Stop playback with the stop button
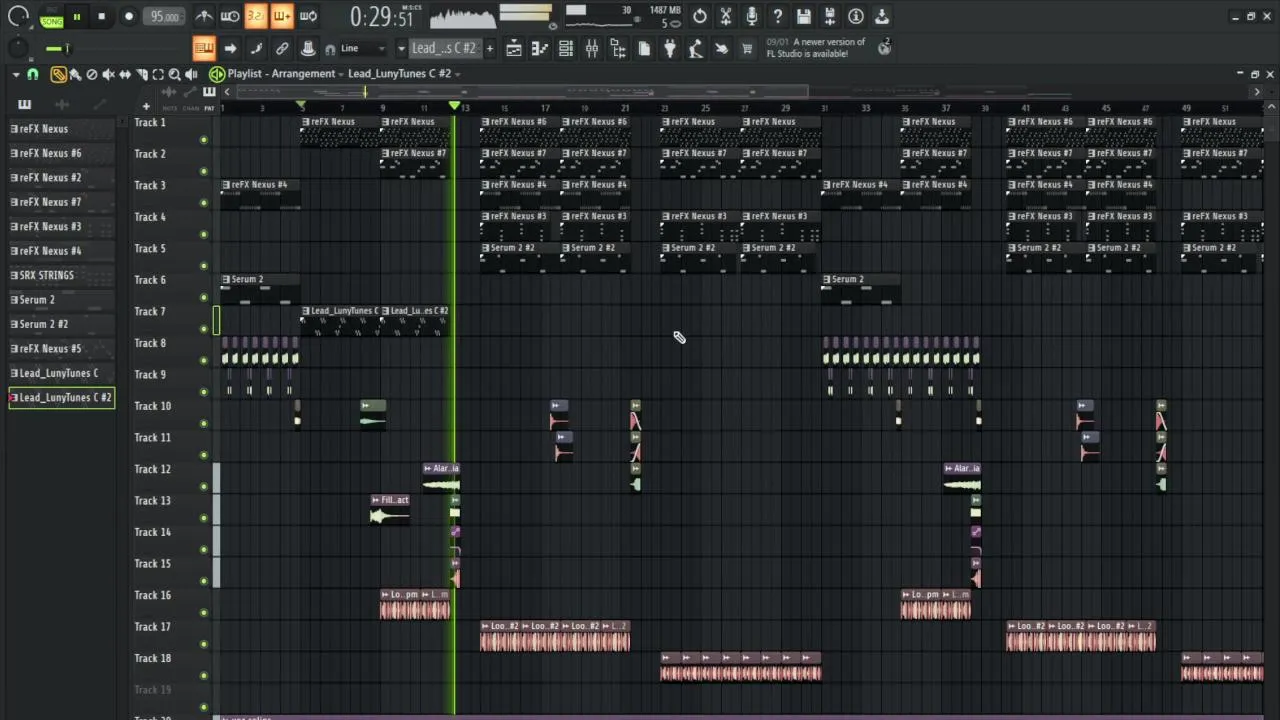This screenshot has width=1280, height=720. 101,17
